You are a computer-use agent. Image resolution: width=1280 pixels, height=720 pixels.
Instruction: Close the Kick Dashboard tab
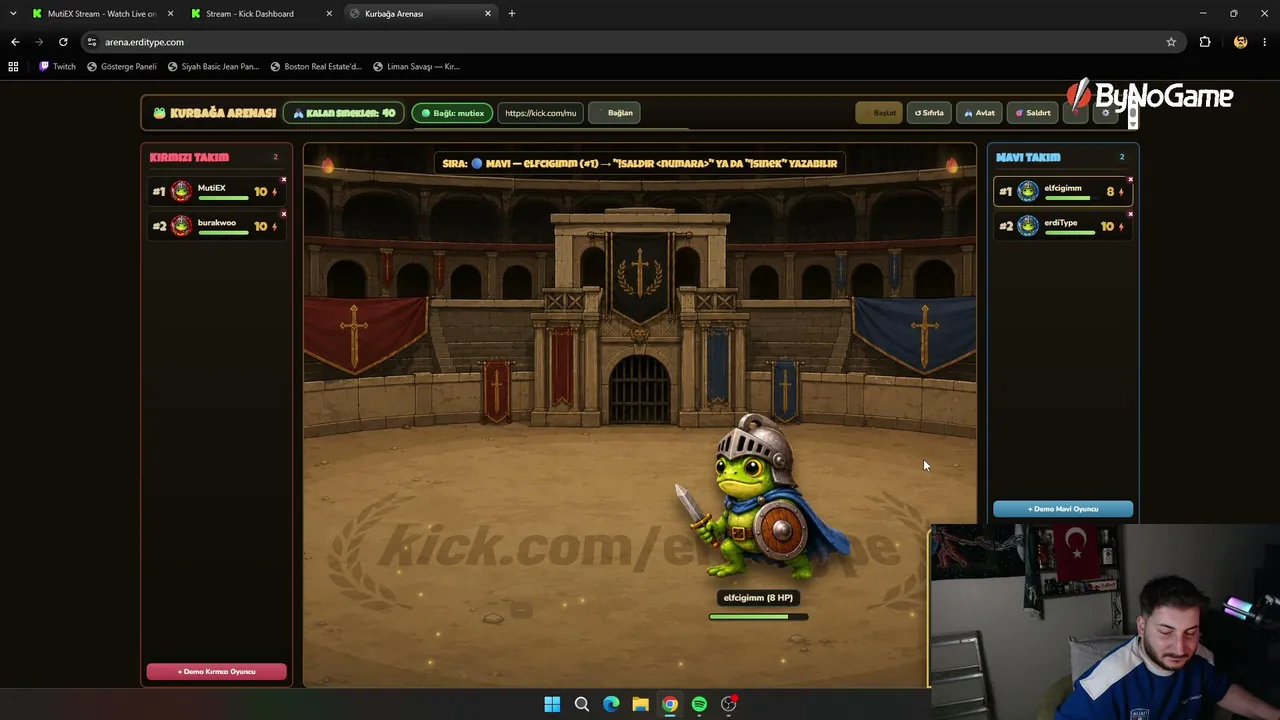pos(329,14)
